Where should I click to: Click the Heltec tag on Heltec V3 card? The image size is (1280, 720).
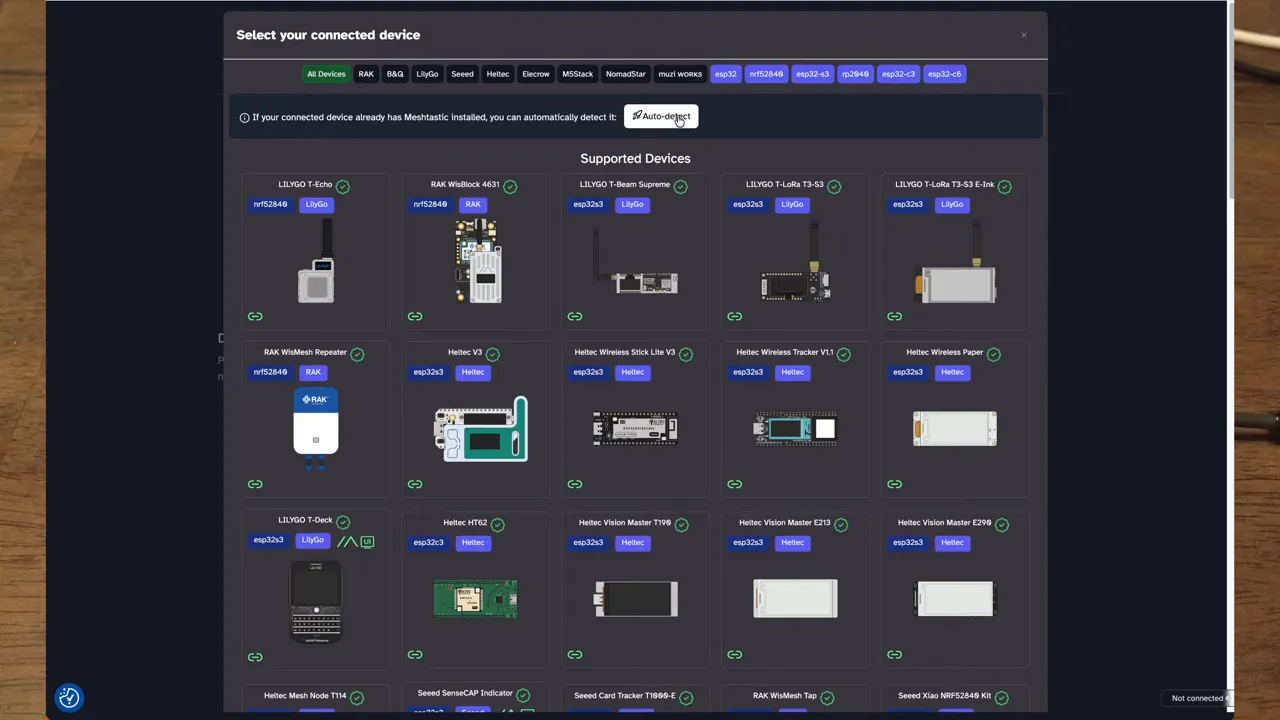pos(473,372)
